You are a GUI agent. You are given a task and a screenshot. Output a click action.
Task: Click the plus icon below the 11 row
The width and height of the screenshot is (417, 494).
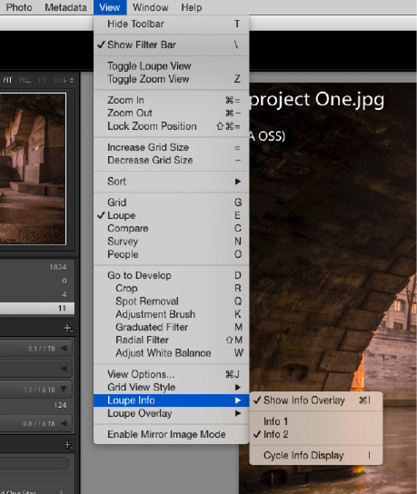(x=68, y=328)
